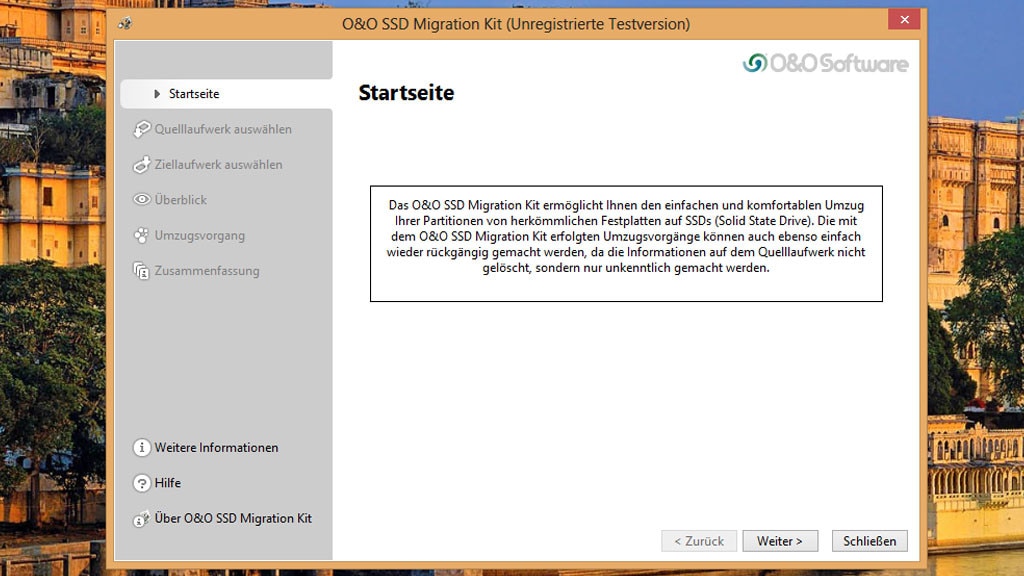Click the Über O&O SSD Migration Kit icon
Screen dimensions: 1024x576
point(141,519)
